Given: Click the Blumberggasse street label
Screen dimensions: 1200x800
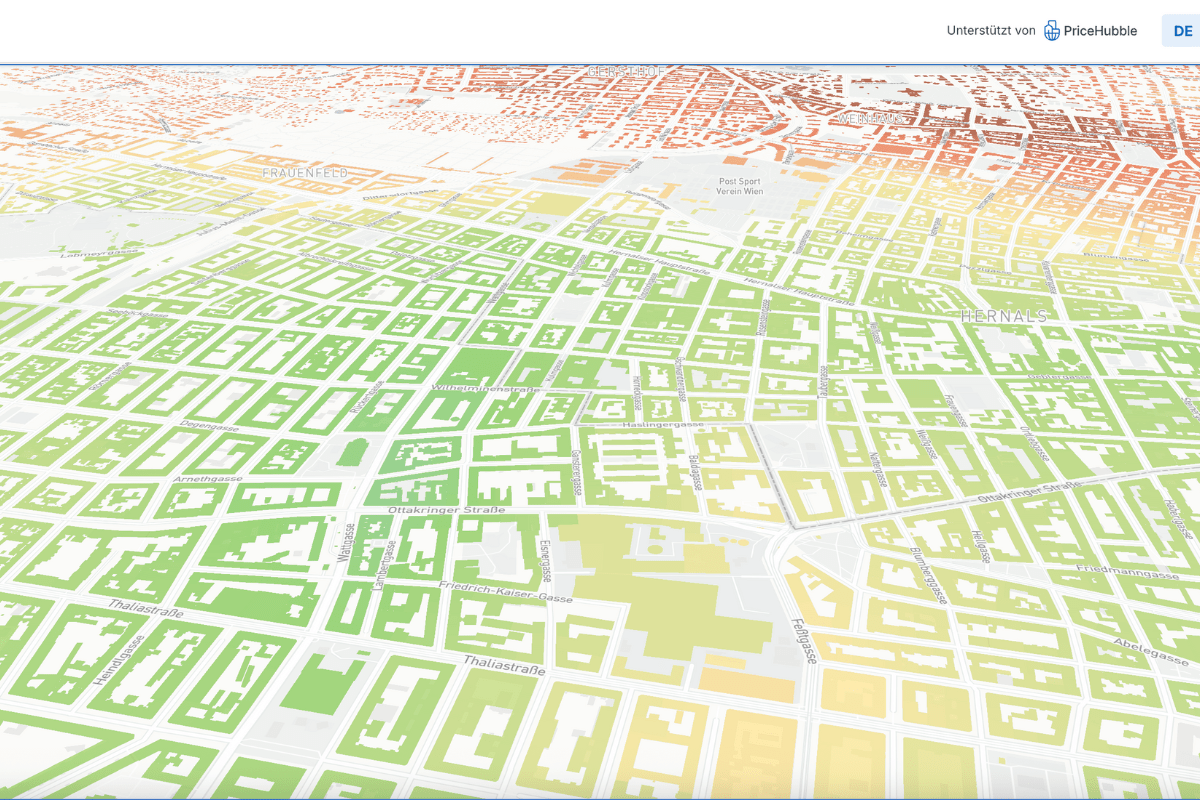Looking at the screenshot, I should point(926,575).
